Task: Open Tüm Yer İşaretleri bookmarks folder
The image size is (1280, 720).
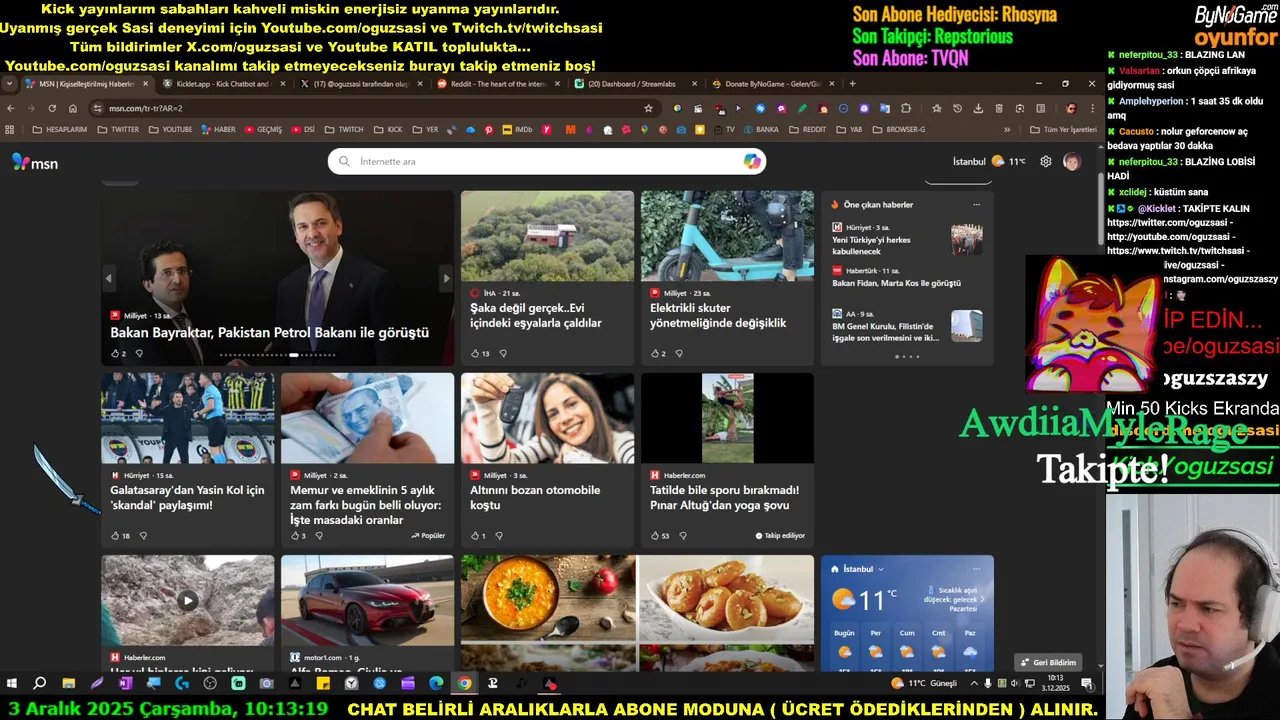Action: [1063, 129]
